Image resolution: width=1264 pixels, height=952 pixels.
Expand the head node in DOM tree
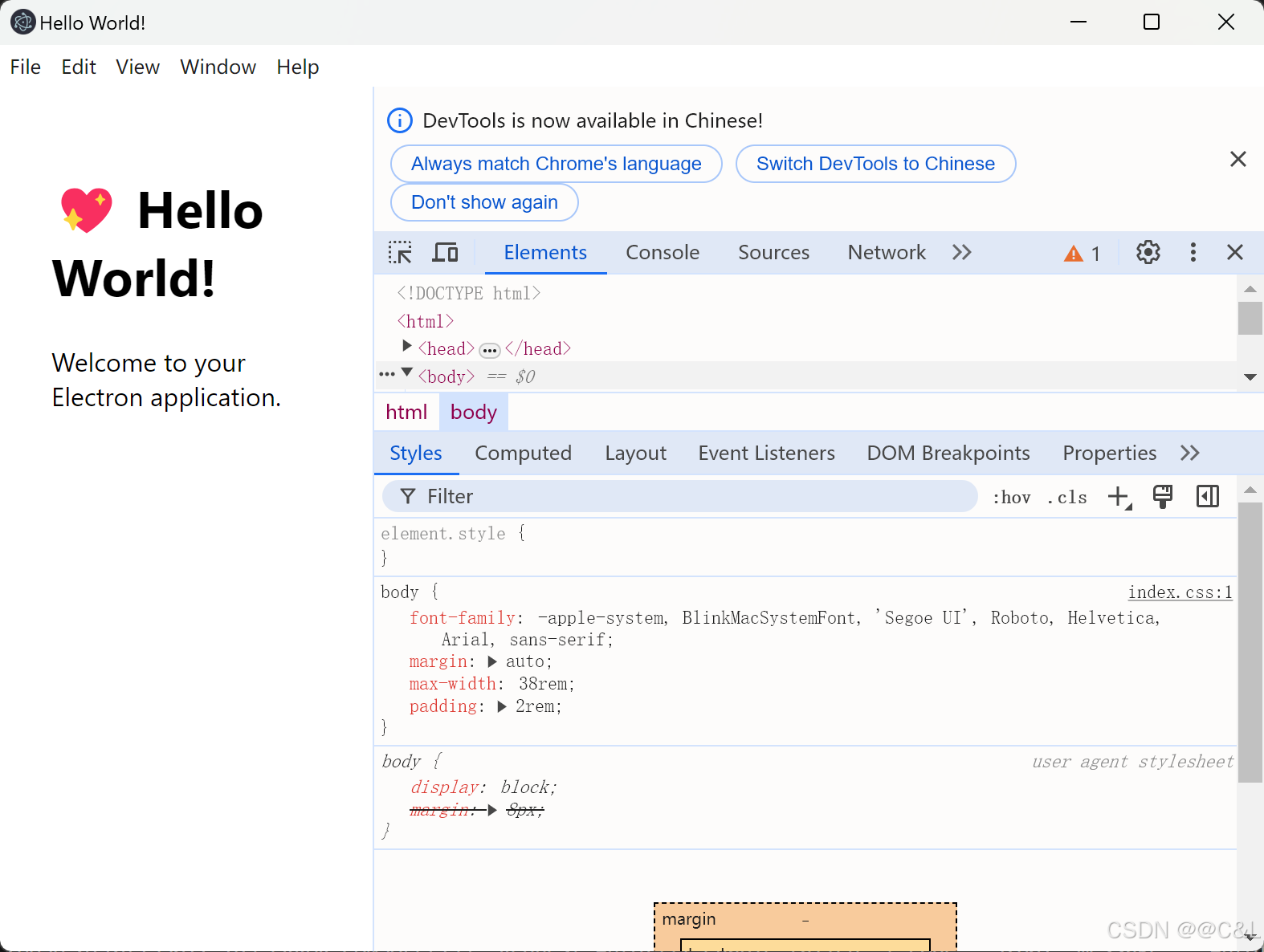tap(407, 346)
